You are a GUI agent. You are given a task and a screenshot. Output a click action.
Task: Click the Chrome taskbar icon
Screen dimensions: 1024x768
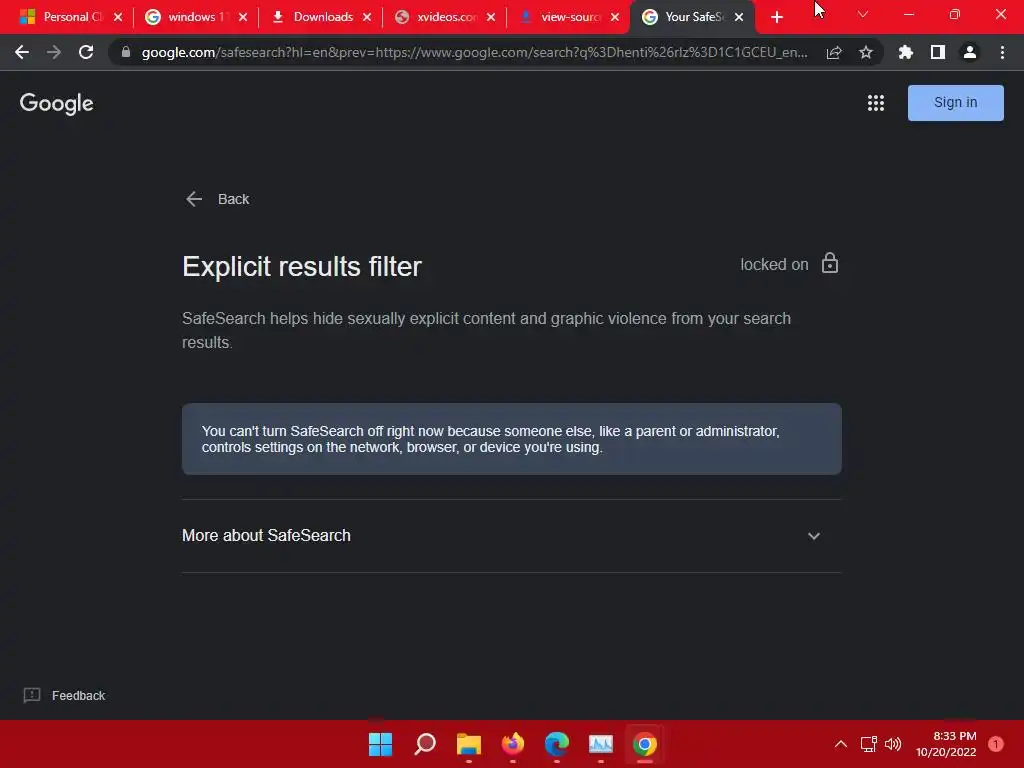(x=645, y=744)
